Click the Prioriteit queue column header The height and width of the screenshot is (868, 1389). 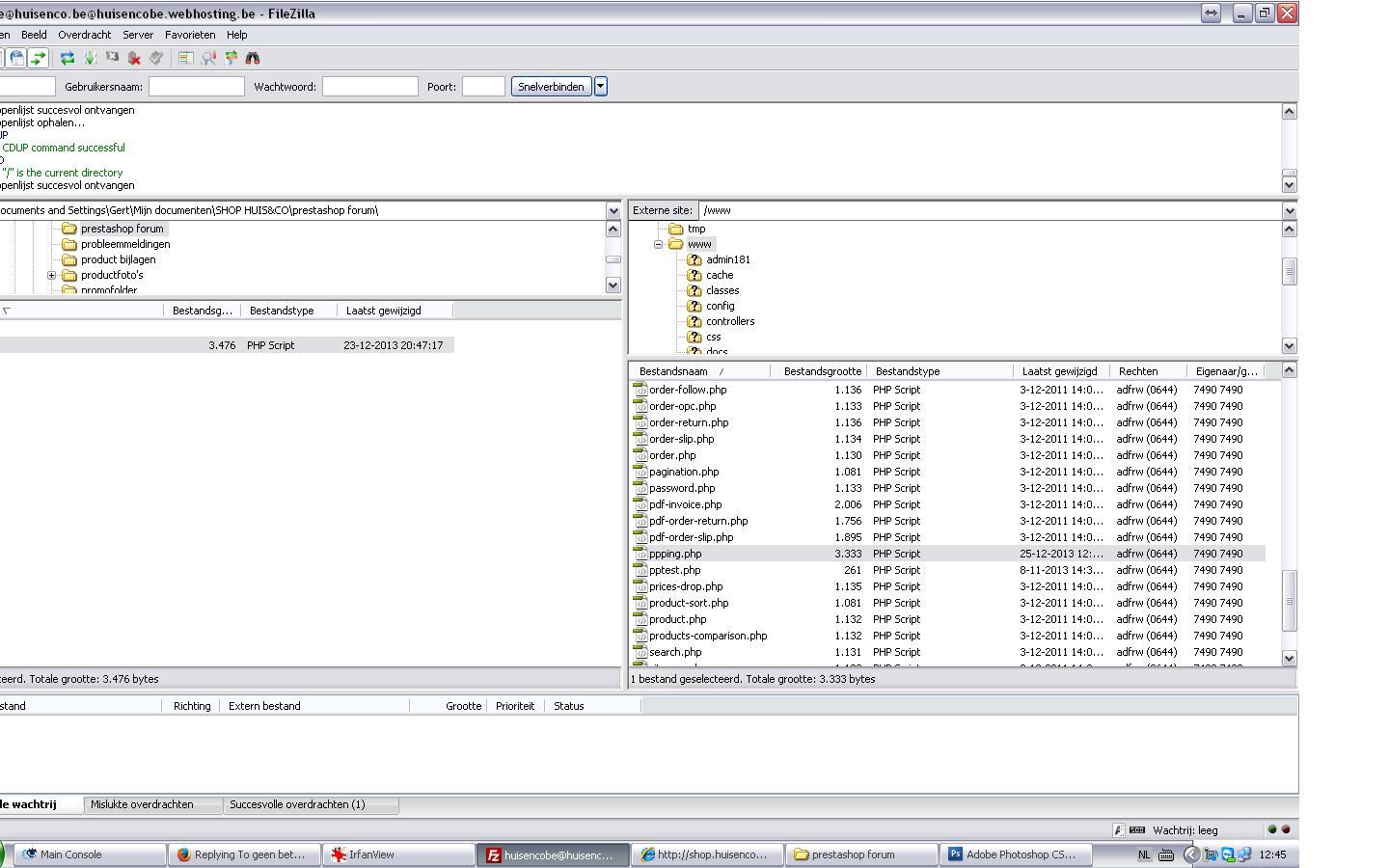(x=515, y=706)
